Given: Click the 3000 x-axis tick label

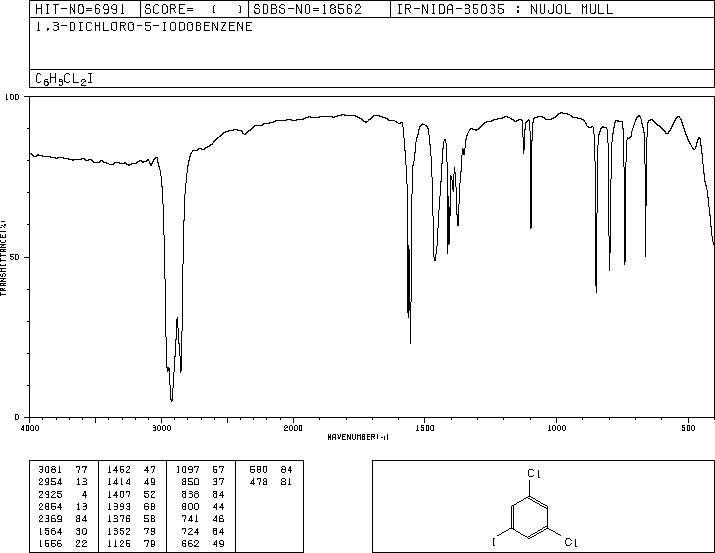Looking at the screenshot, I should (161, 428).
